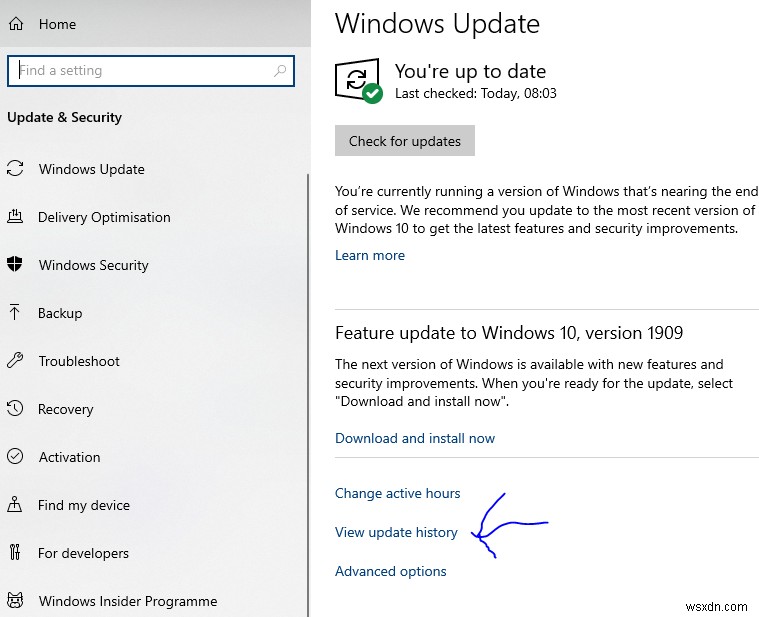This screenshot has height=617, width=759.
Task: Click the Update & Security heading
Action: 64,117
